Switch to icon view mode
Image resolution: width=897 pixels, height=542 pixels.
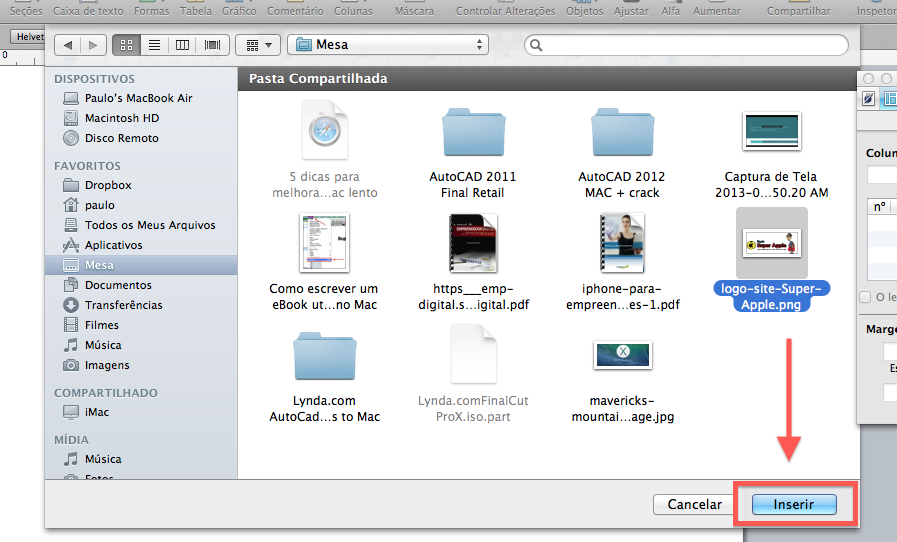click(127, 45)
